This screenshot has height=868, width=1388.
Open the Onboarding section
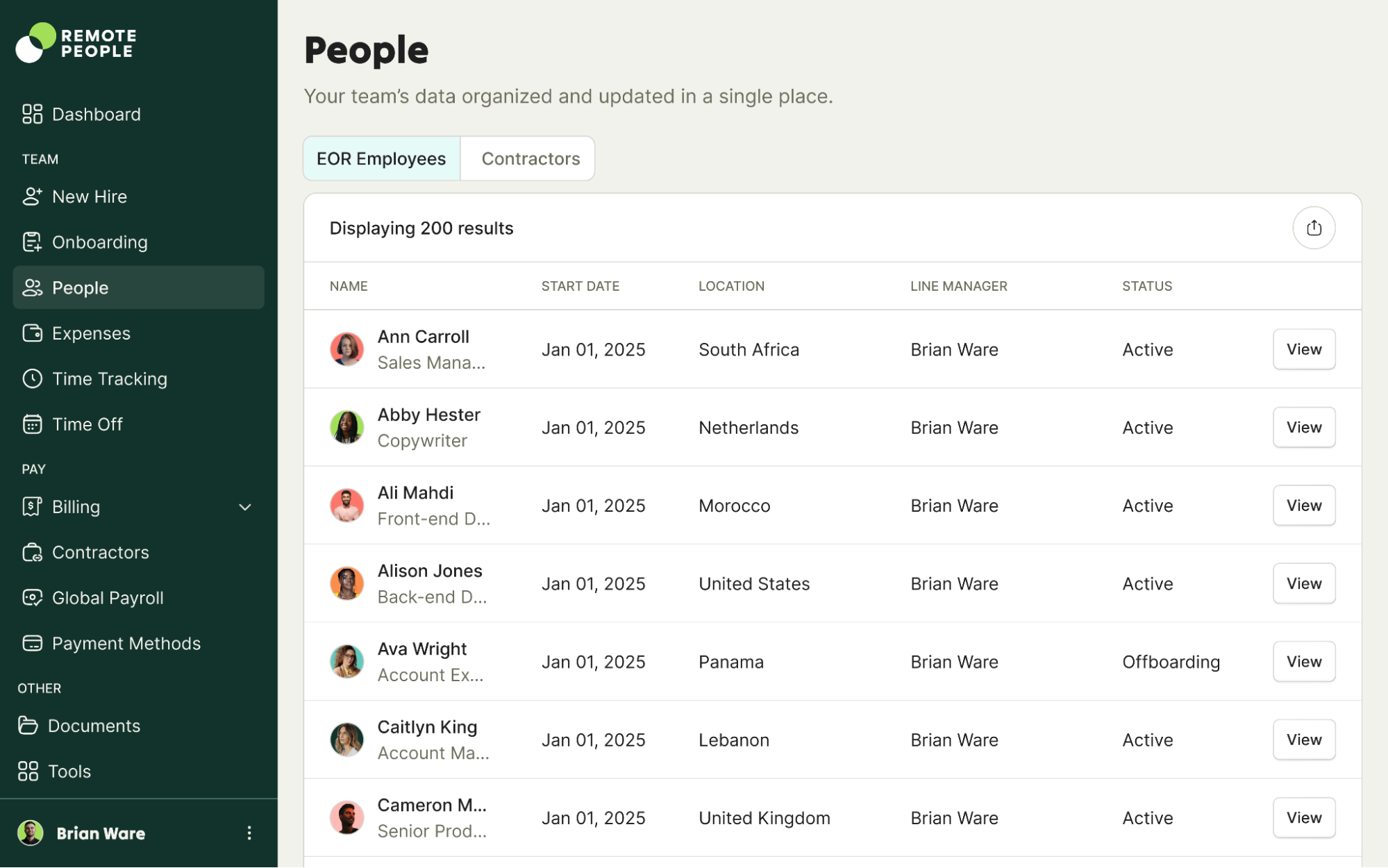tap(100, 242)
